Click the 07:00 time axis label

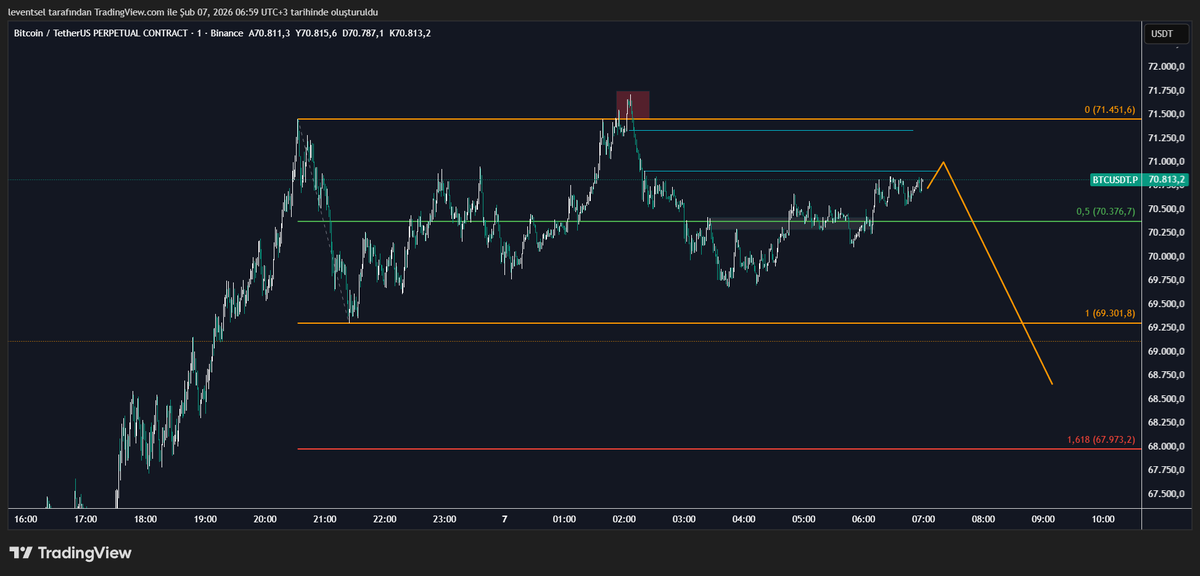pyautogui.click(x=924, y=519)
